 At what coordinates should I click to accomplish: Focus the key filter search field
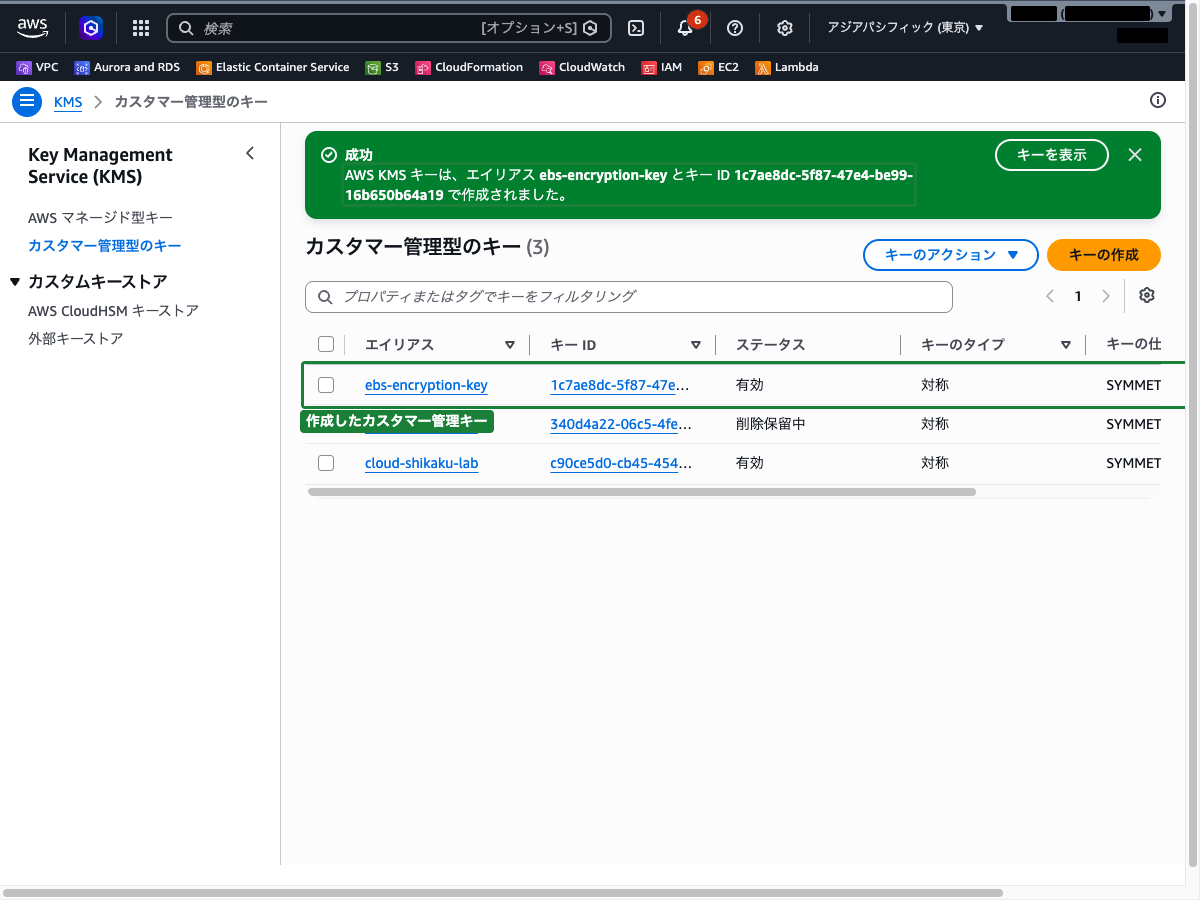click(629, 297)
